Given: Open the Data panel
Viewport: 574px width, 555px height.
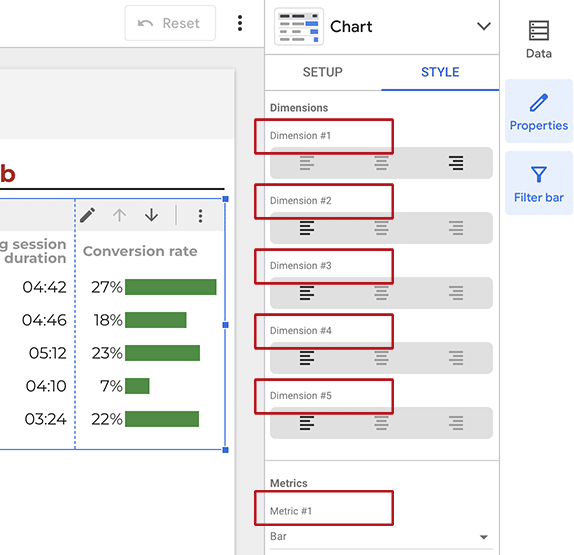Looking at the screenshot, I should [x=538, y=40].
